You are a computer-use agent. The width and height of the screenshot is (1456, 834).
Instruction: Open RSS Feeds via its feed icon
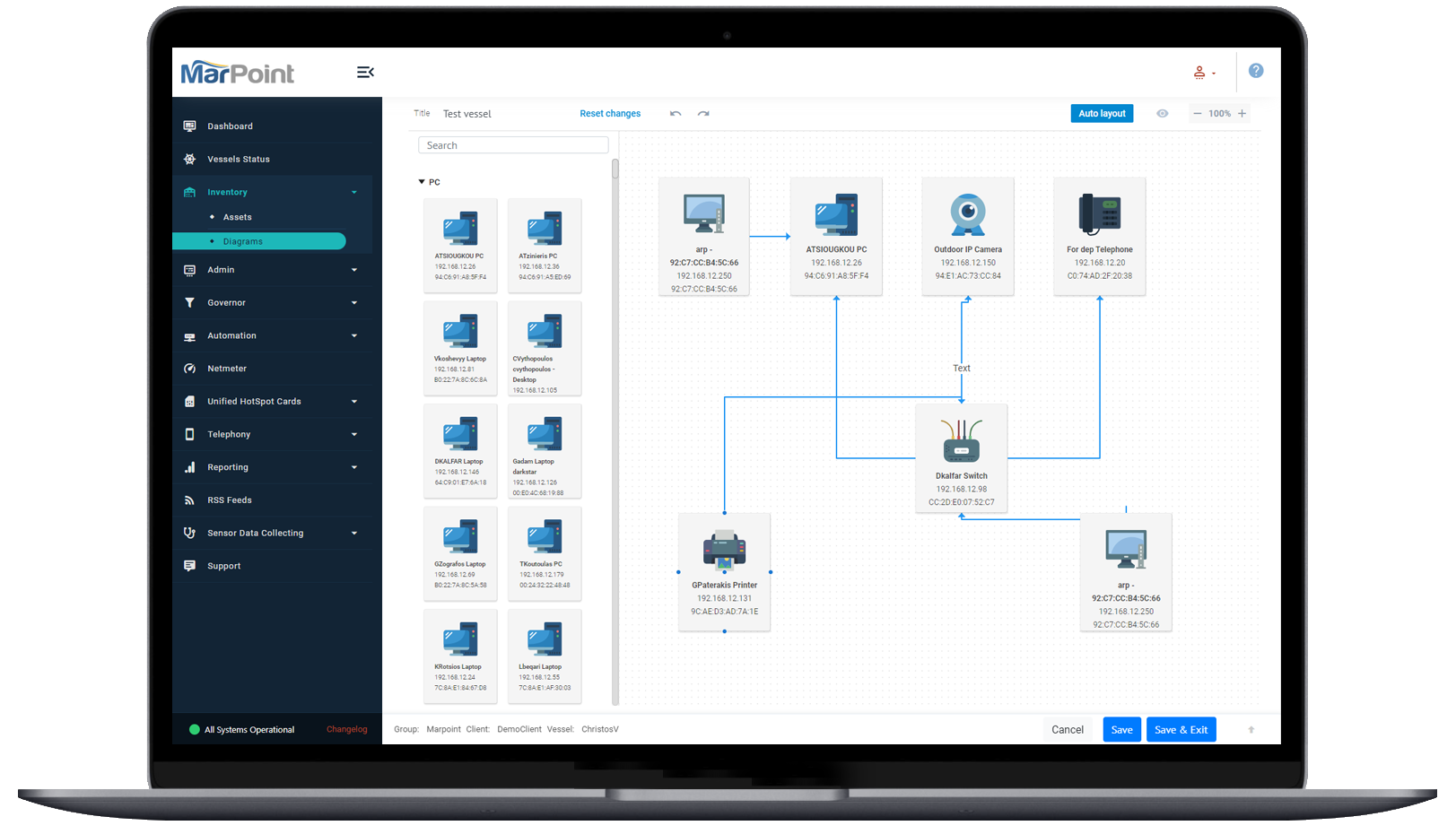190,500
